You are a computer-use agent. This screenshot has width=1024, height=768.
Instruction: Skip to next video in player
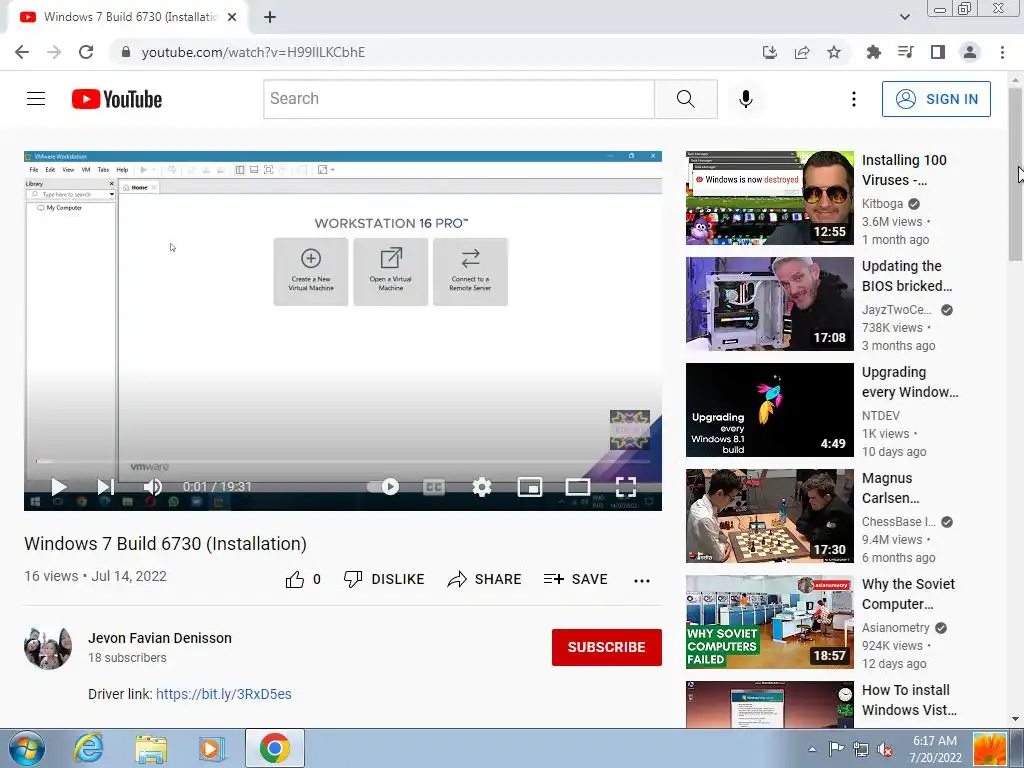tap(105, 487)
